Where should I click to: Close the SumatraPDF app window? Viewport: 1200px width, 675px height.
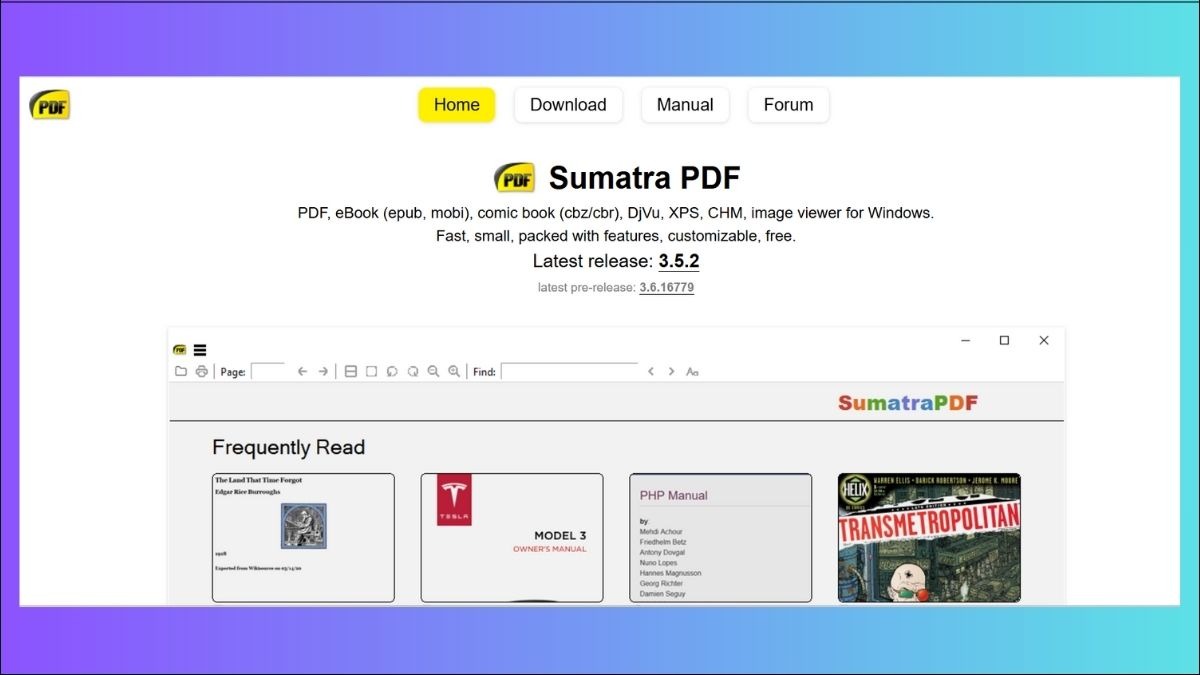(1044, 340)
